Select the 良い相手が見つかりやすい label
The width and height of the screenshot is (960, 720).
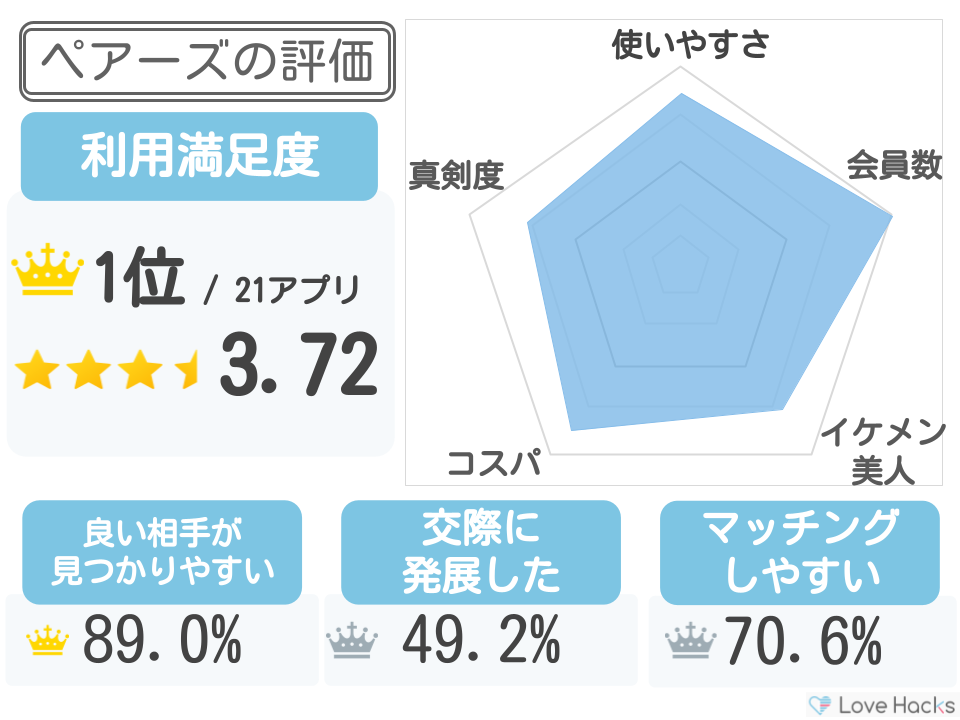[x=162, y=552]
